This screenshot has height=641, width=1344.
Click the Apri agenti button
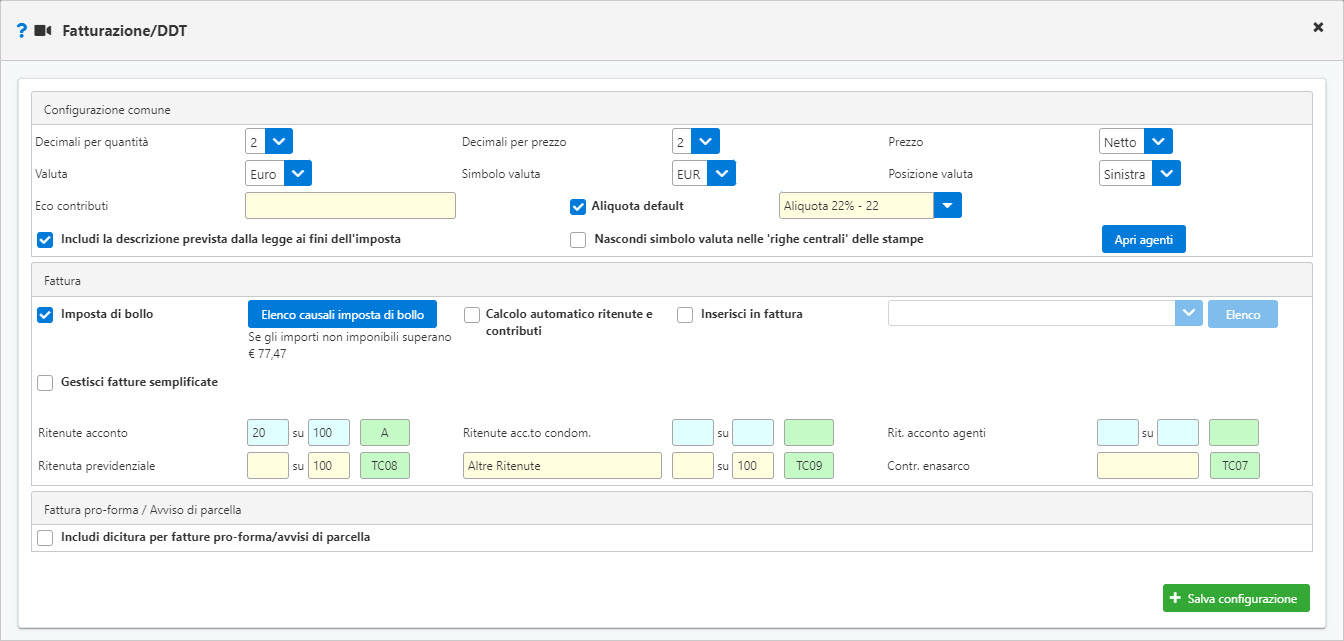pos(1143,240)
